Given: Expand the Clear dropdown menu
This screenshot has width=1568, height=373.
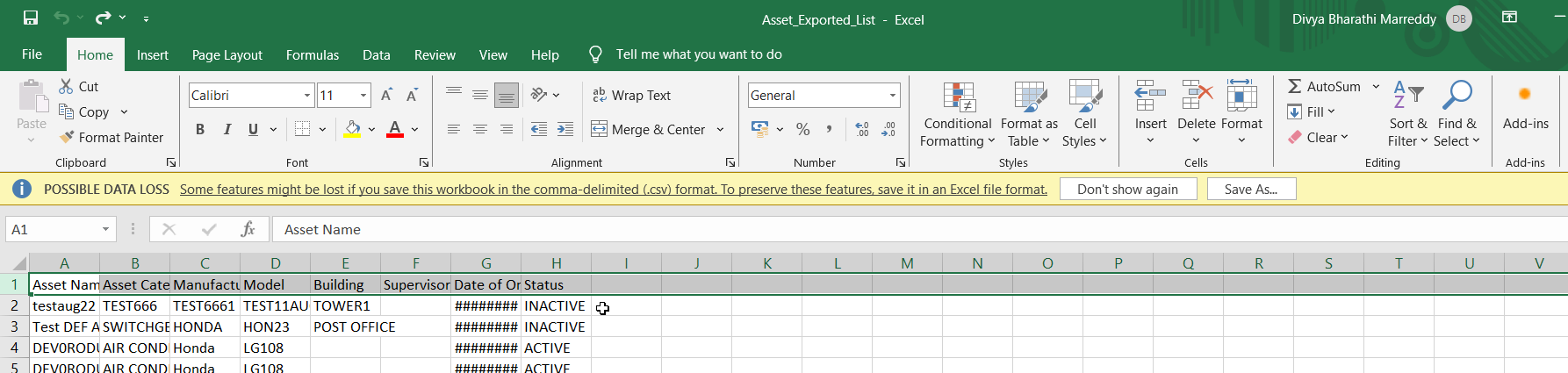Looking at the screenshot, I should 1343,137.
